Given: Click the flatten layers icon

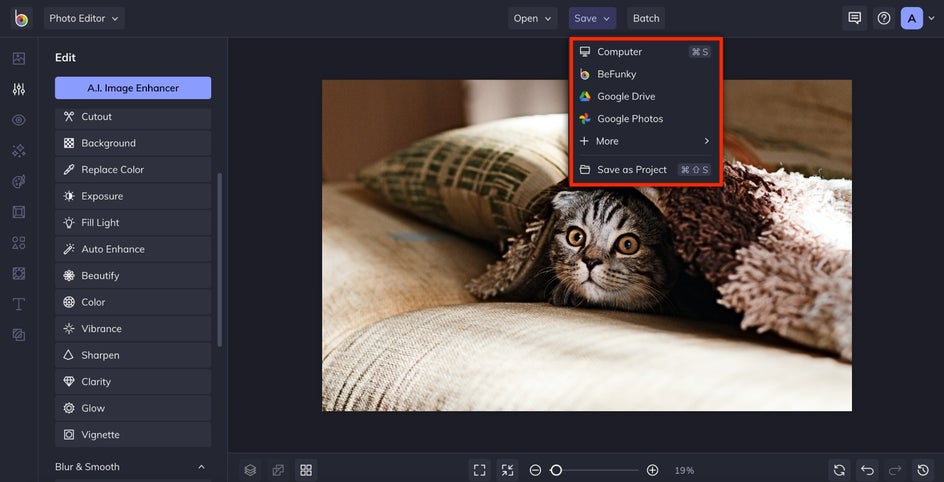Looking at the screenshot, I should click(278, 470).
